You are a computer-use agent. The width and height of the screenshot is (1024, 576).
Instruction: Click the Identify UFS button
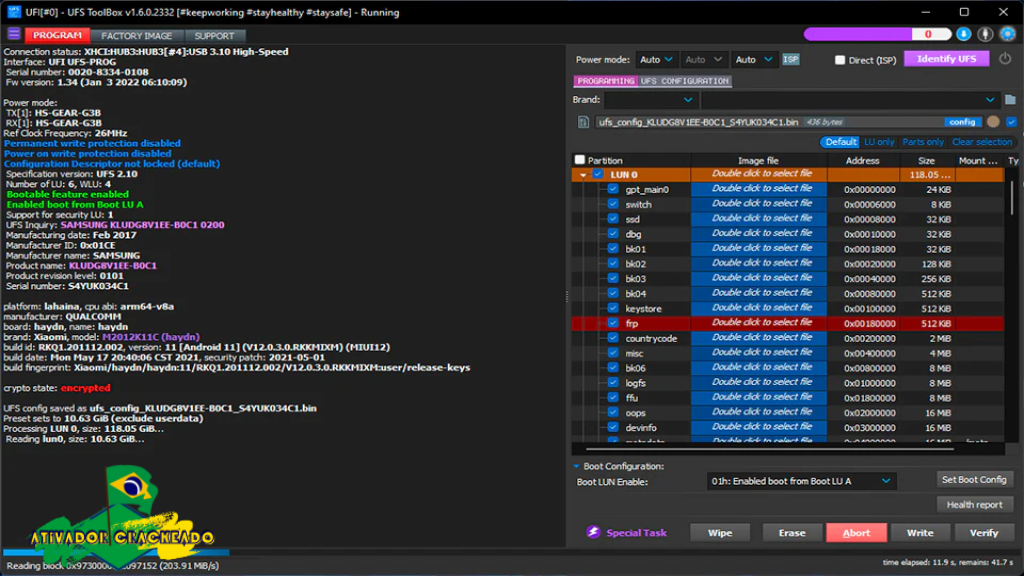pyautogui.click(x=946, y=59)
